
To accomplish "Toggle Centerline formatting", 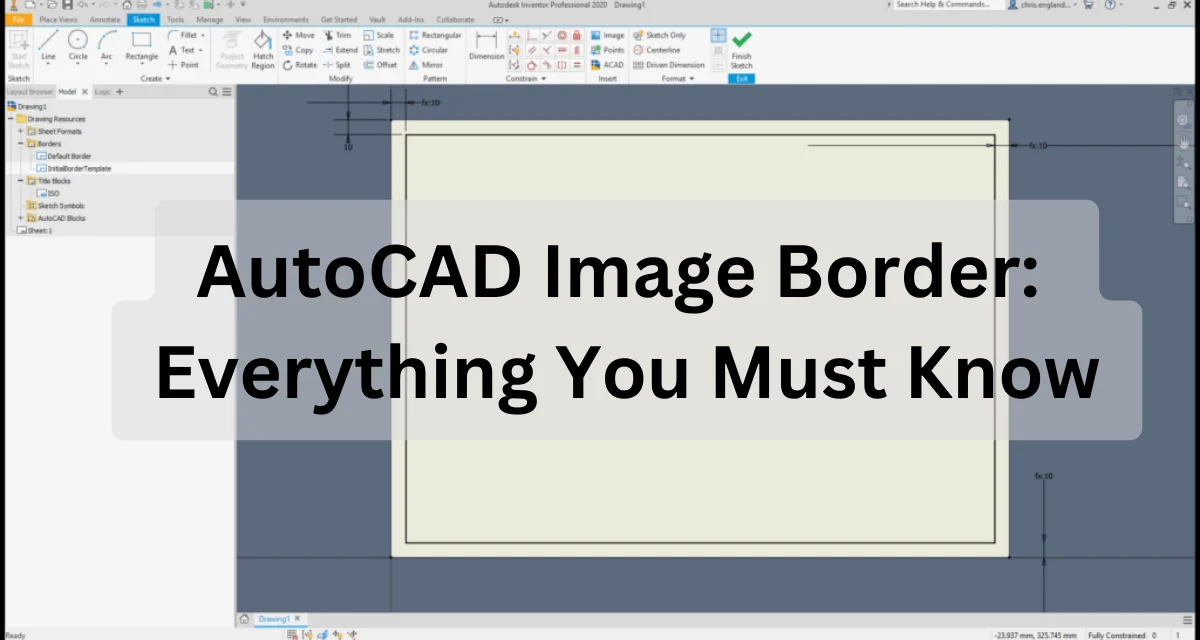I will (x=657, y=49).
